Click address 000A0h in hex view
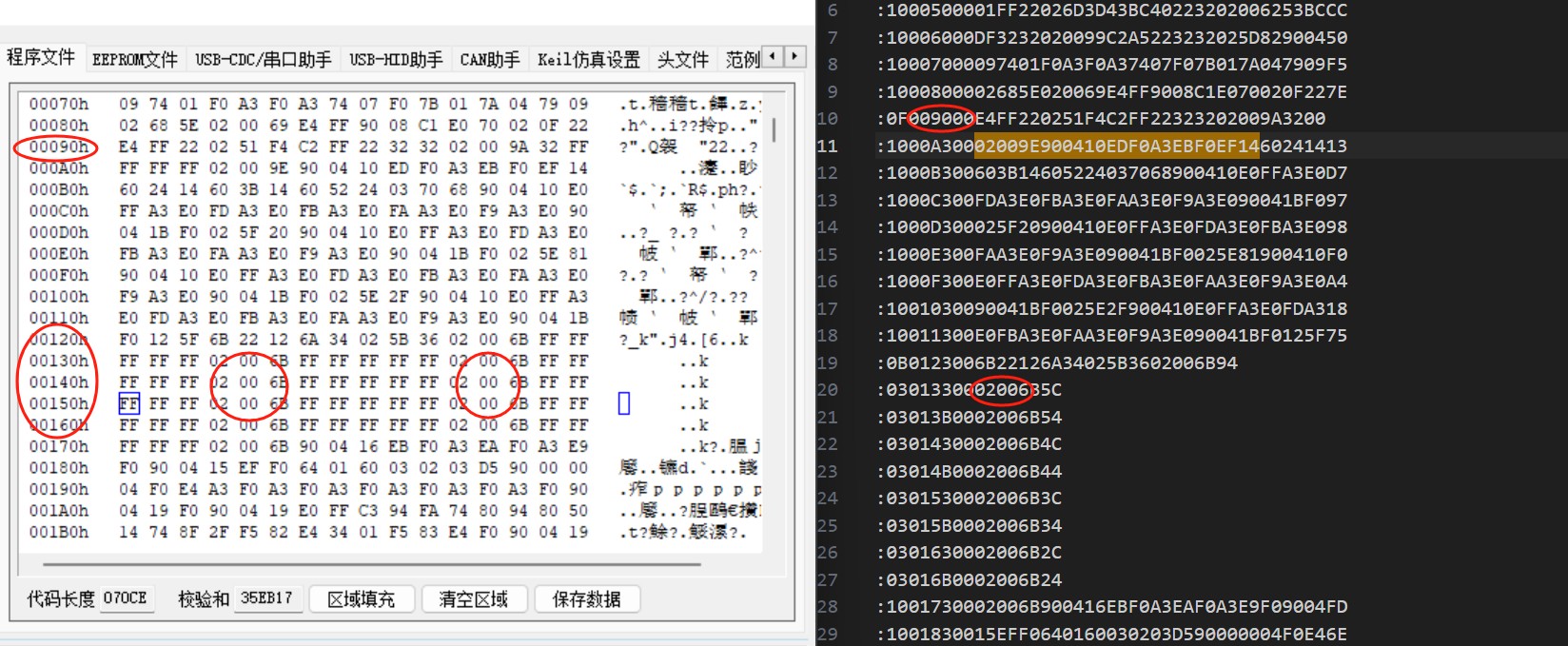1568x646 pixels. 58,167
